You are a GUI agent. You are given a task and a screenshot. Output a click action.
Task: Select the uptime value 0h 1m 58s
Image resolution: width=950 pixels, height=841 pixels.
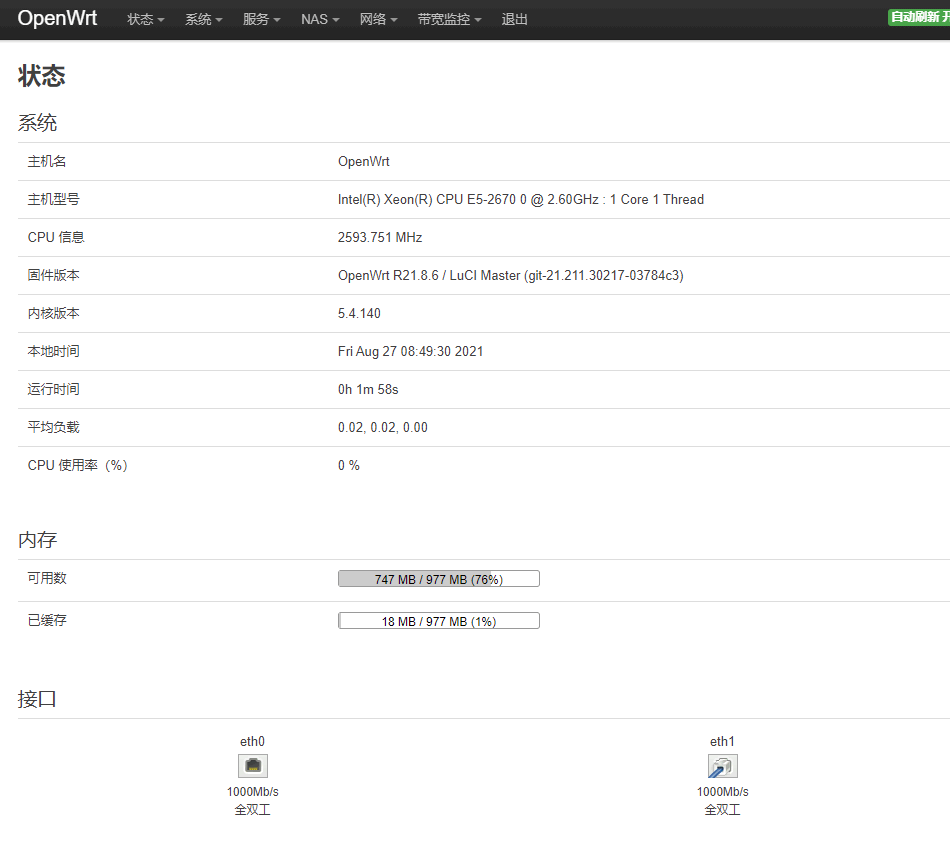[368, 390]
